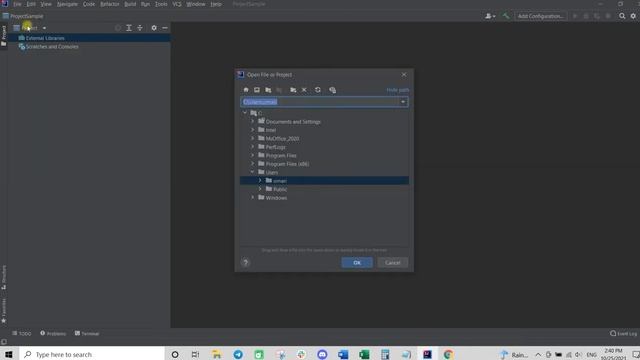Open the Edit menu
This screenshot has width=640, height=360.
(x=31, y=4)
